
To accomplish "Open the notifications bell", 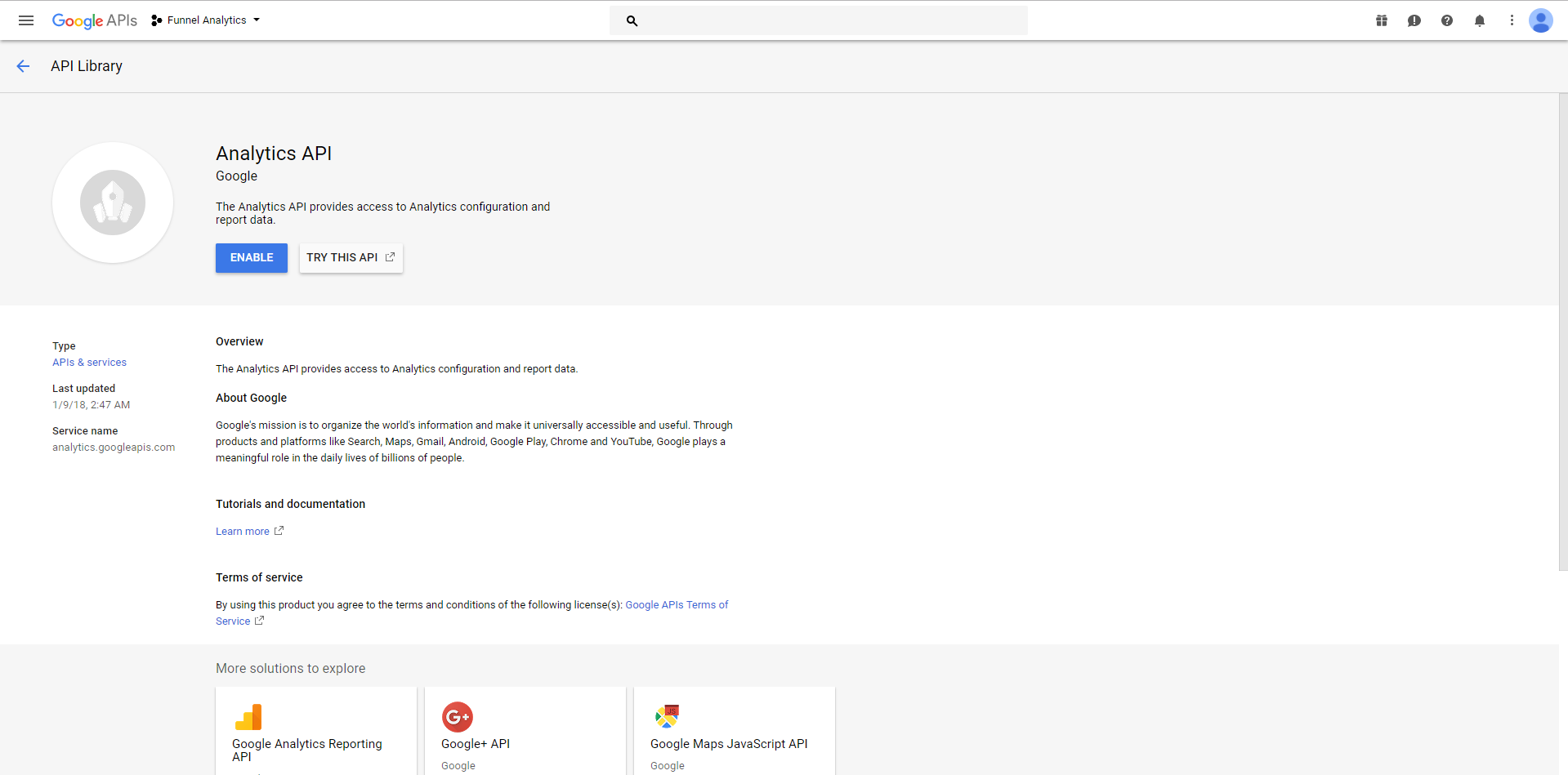I will 1480,20.
